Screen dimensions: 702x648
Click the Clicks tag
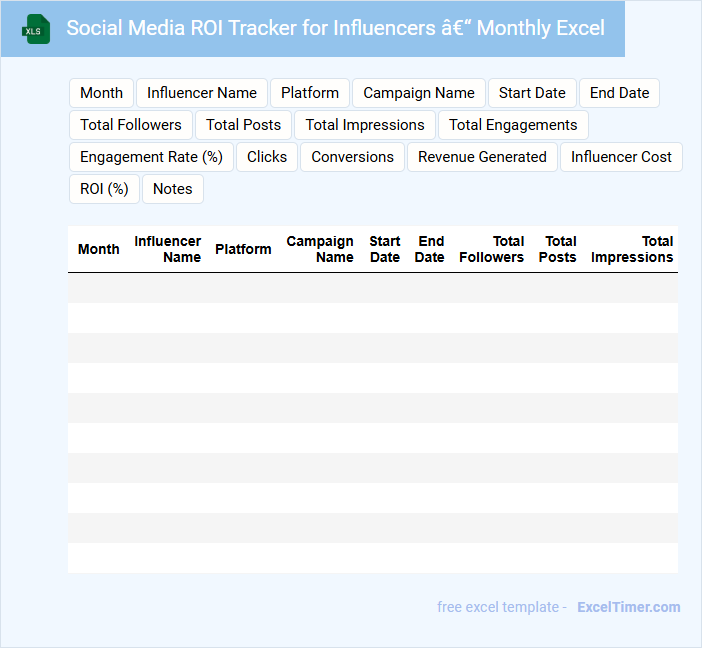[267, 157]
